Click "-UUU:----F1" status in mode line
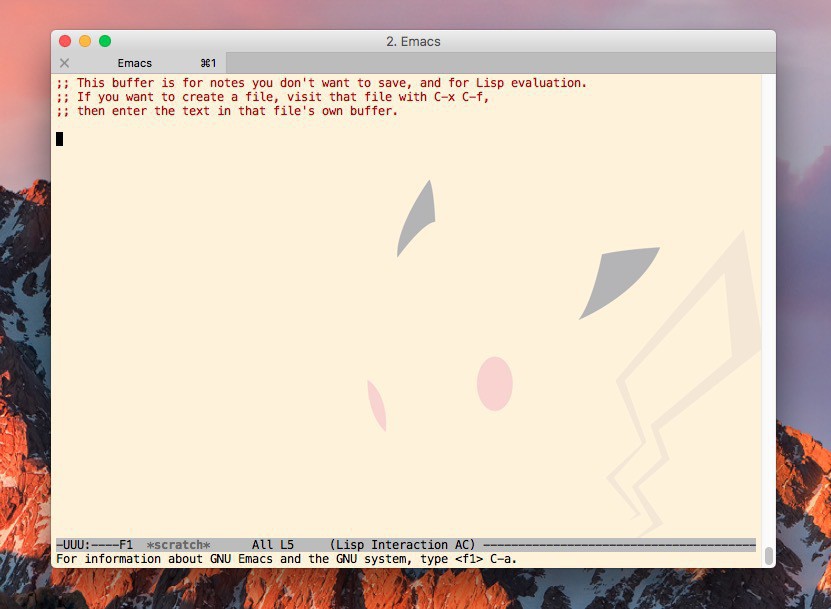831x609 pixels. pyautogui.click(x=94, y=545)
